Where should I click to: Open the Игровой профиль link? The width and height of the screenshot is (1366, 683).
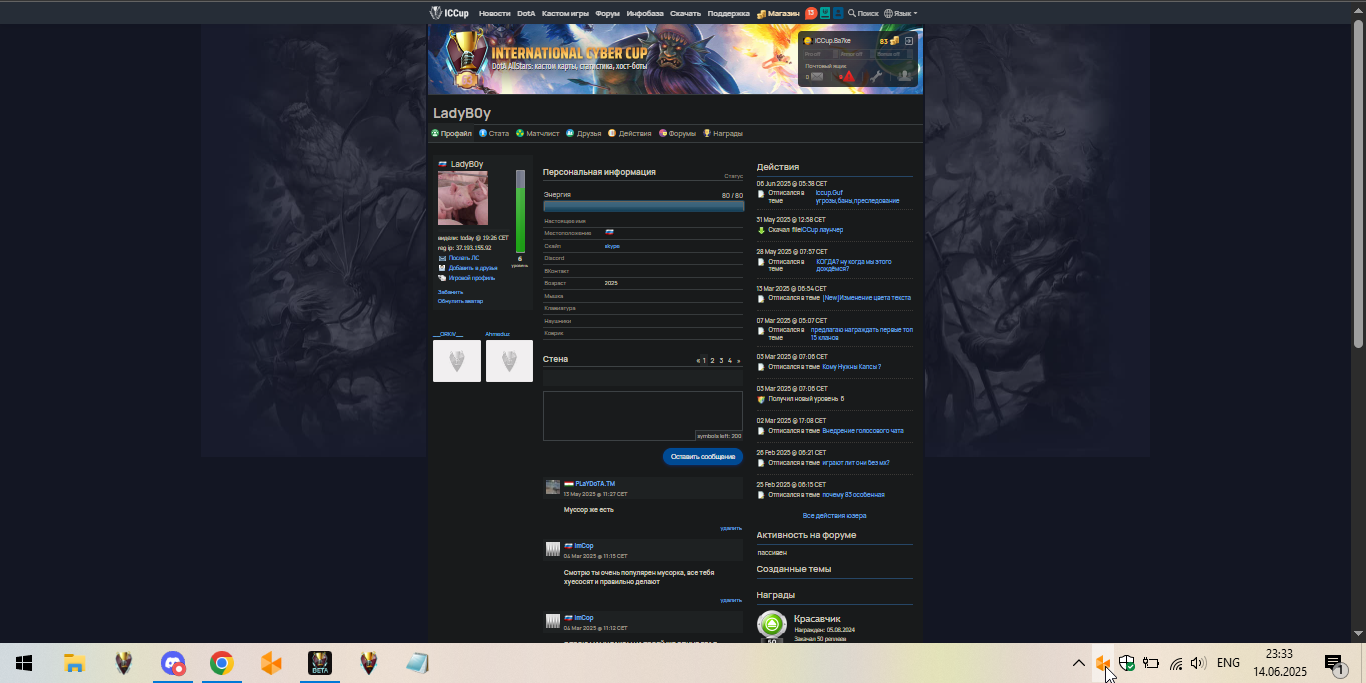pos(472,278)
